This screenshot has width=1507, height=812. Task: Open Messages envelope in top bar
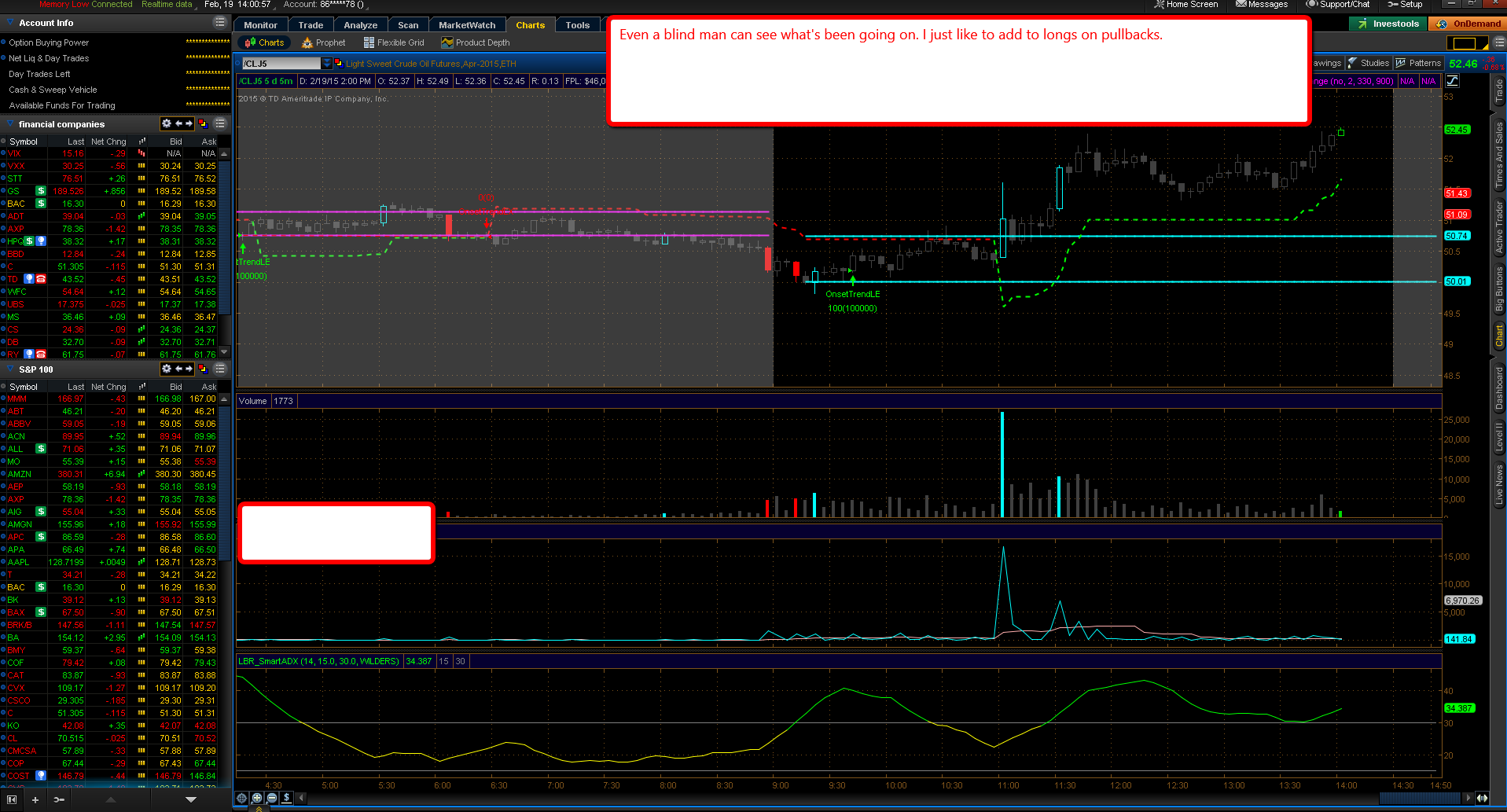click(x=1262, y=5)
